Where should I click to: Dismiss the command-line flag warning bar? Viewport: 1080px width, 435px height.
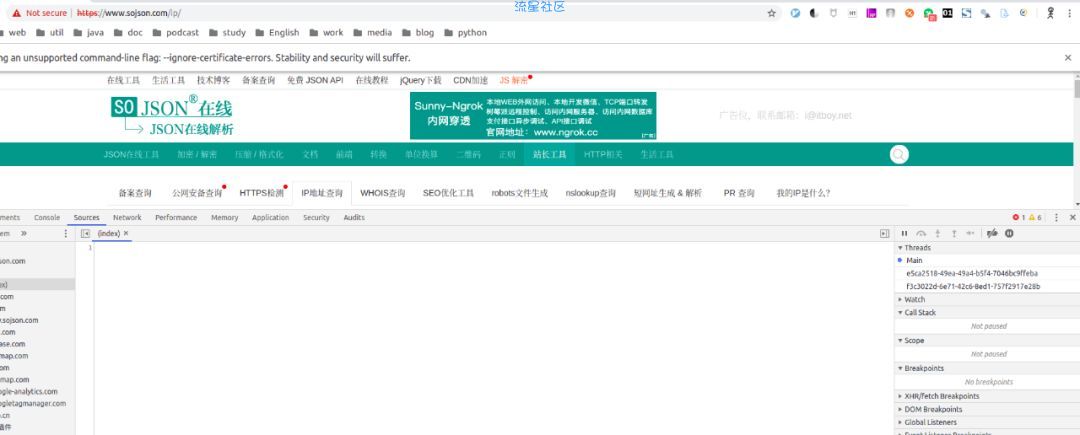(1068, 58)
